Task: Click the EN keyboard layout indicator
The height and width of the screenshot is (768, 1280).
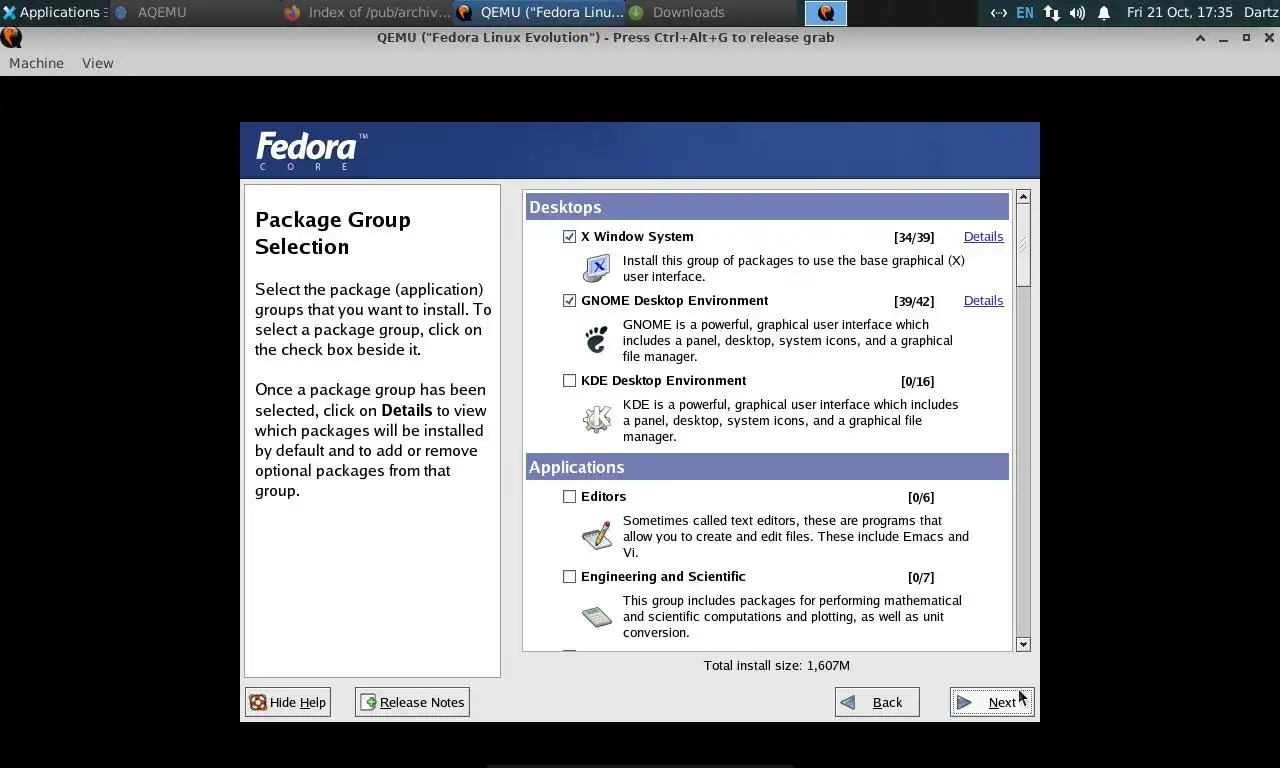Action: [x=1025, y=13]
